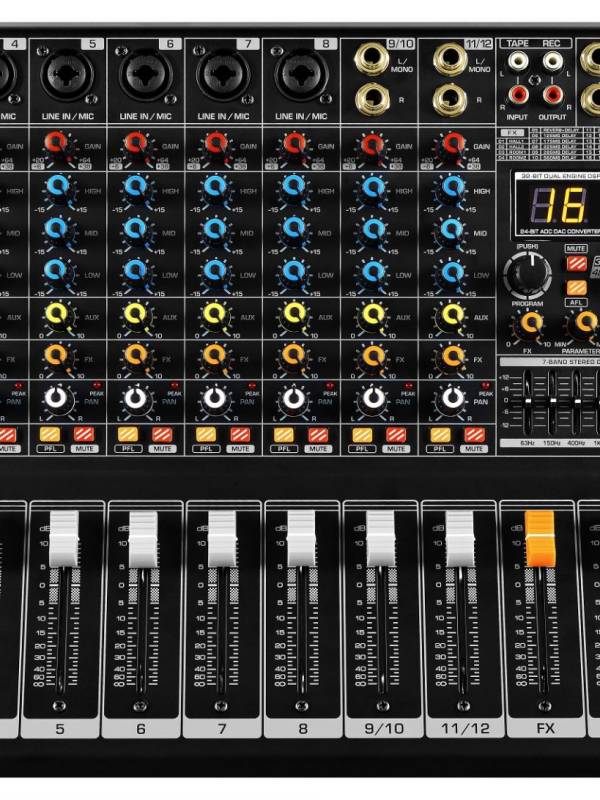
Task: Click the yellow AUX knob on channel 8
Action: click(294, 316)
